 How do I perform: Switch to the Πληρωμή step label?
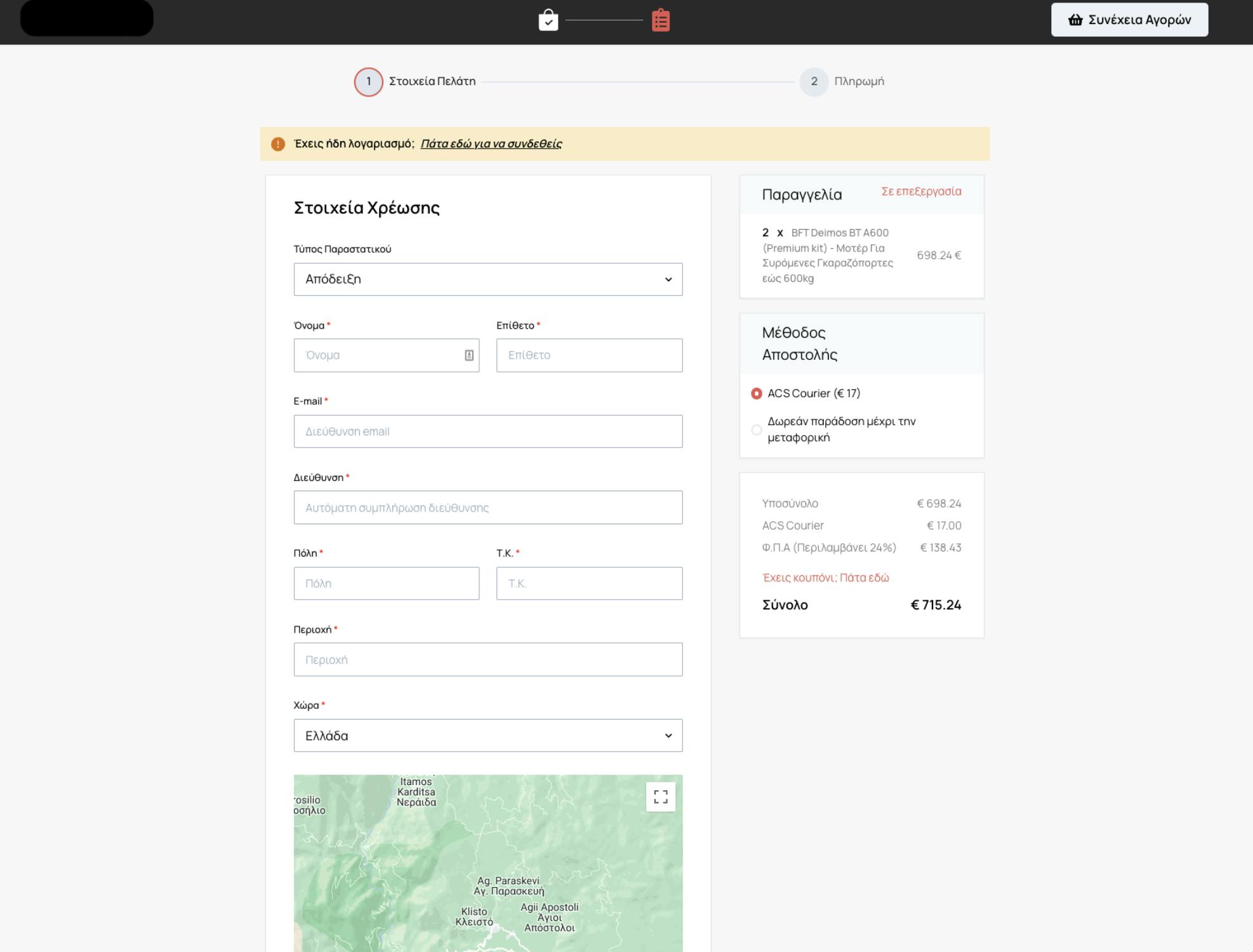[859, 81]
